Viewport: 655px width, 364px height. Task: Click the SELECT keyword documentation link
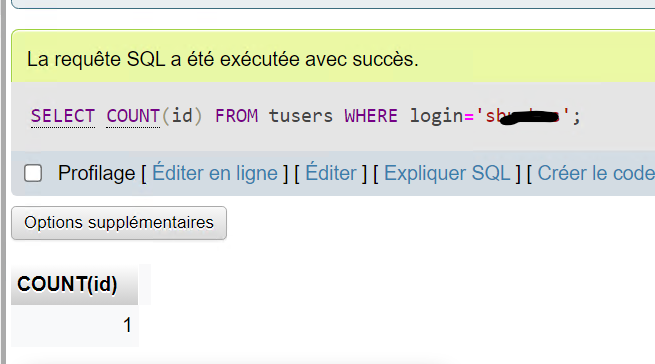(63, 116)
